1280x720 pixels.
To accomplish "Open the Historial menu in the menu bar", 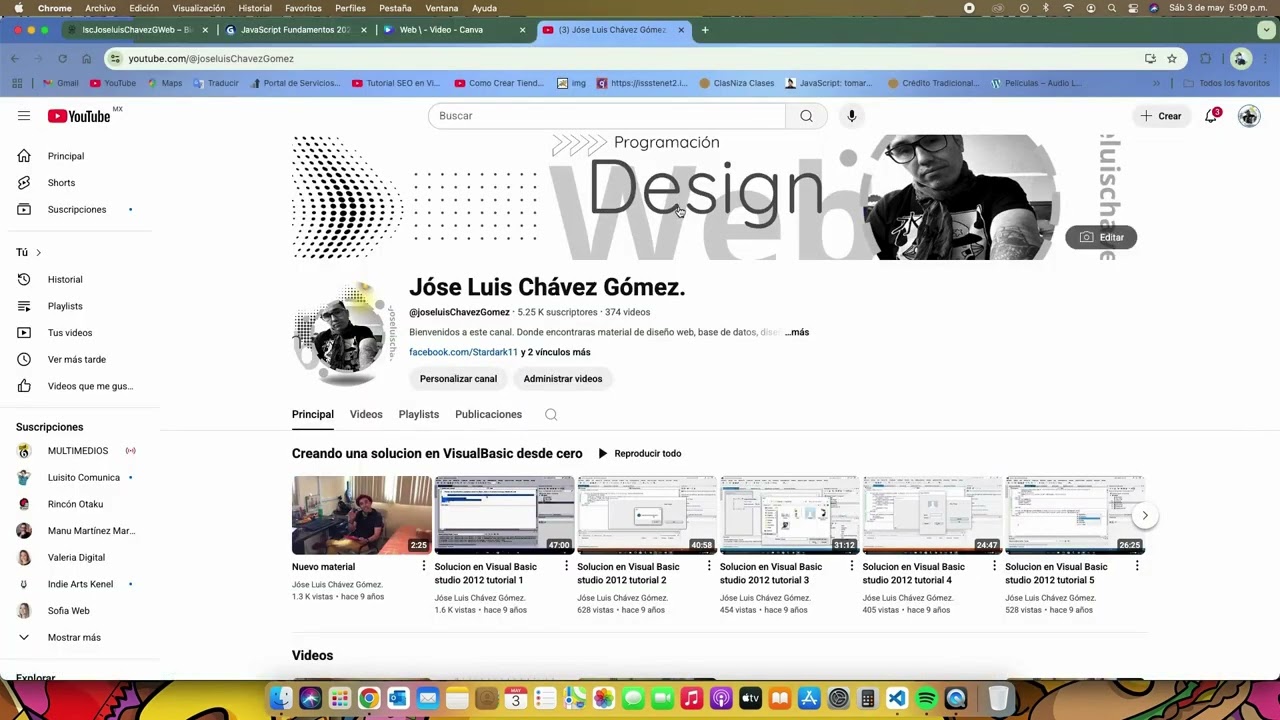I will (255, 8).
